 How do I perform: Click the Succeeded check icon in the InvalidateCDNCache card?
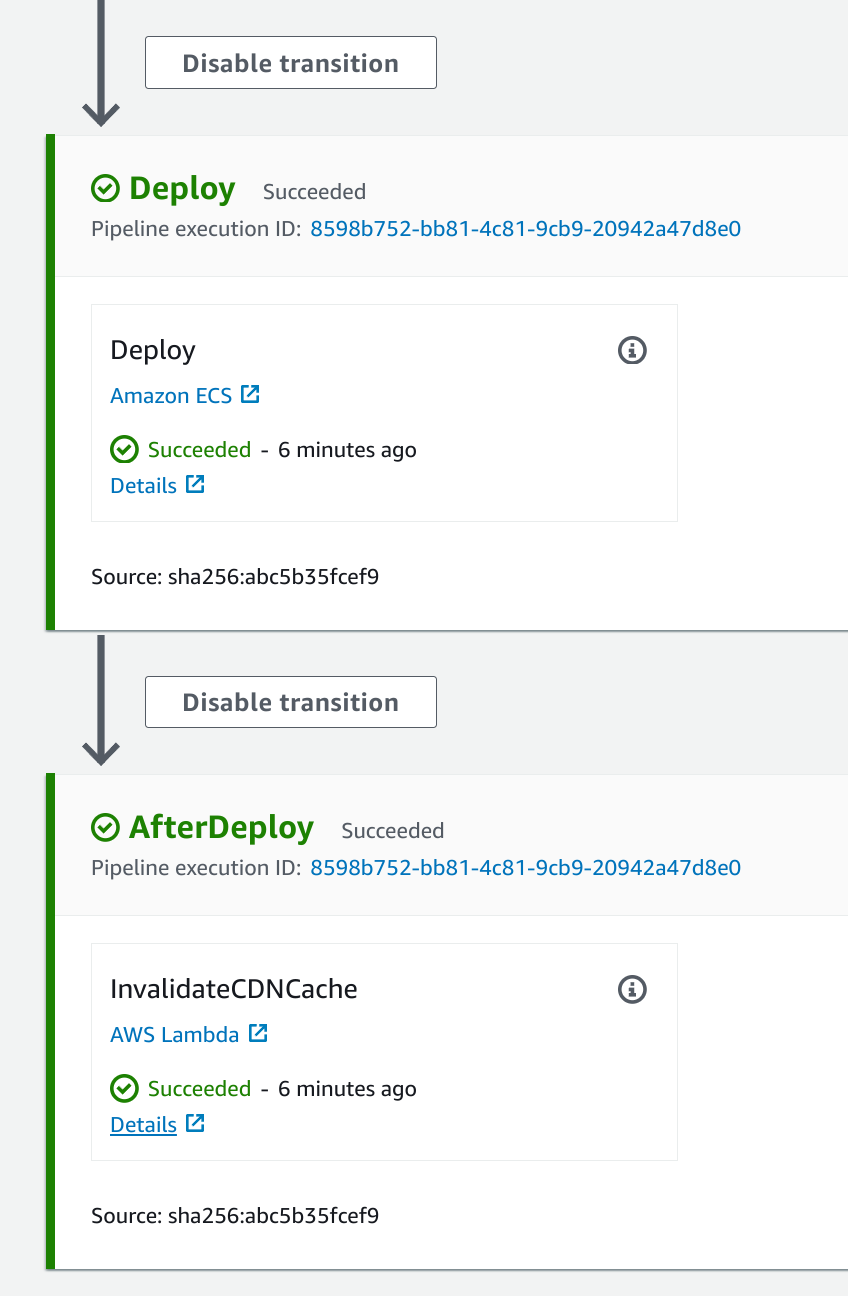[124, 1089]
